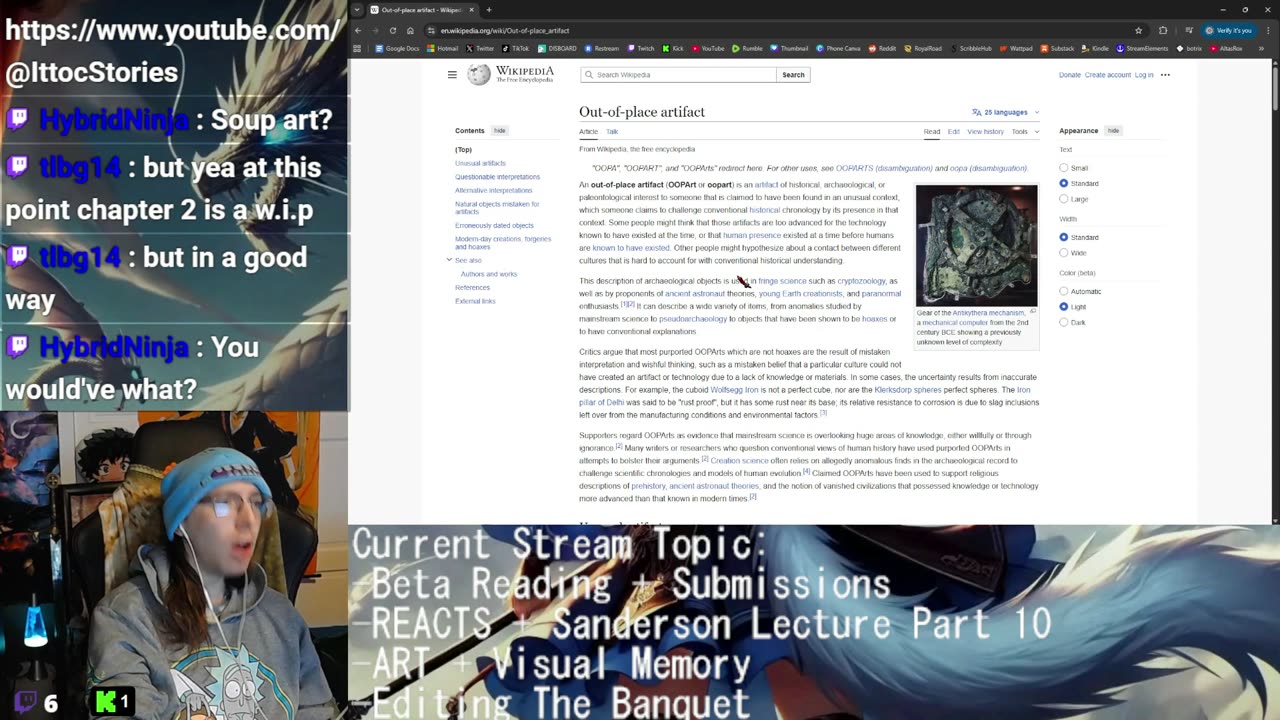The image size is (1280, 720).
Task: Open the Restream bookmark
Action: coord(602,48)
